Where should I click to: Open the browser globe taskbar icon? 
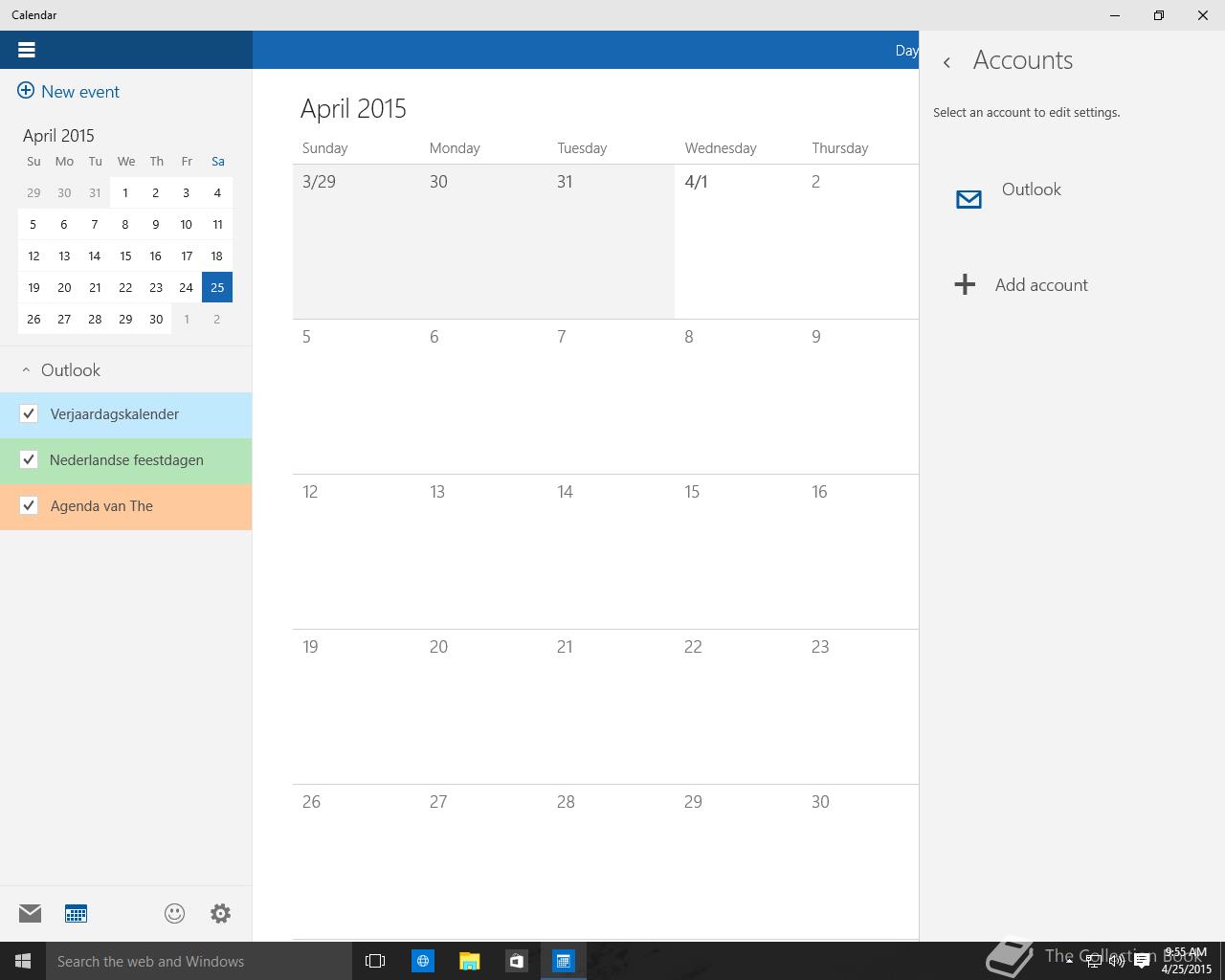tap(422, 961)
